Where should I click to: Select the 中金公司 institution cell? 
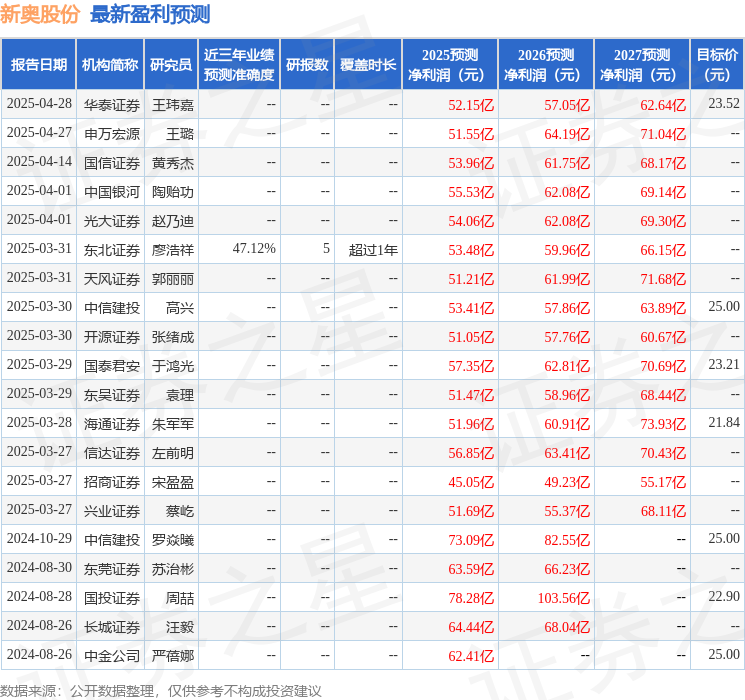pyautogui.click(x=112, y=656)
